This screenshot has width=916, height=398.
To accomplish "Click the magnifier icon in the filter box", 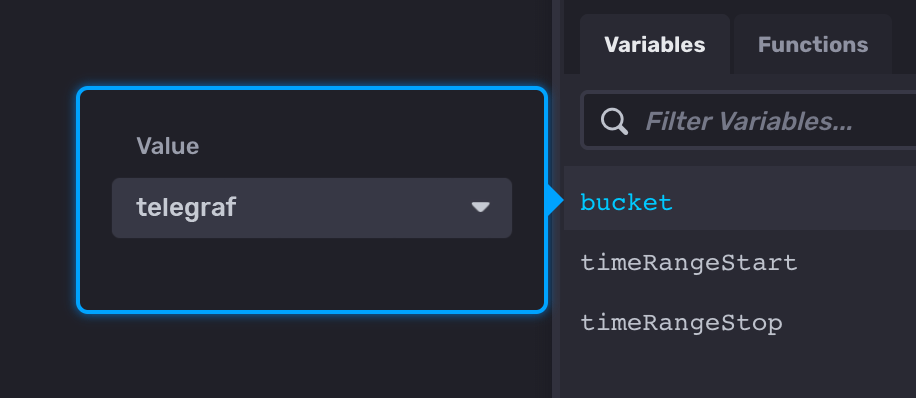I will pyautogui.click(x=614, y=122).
